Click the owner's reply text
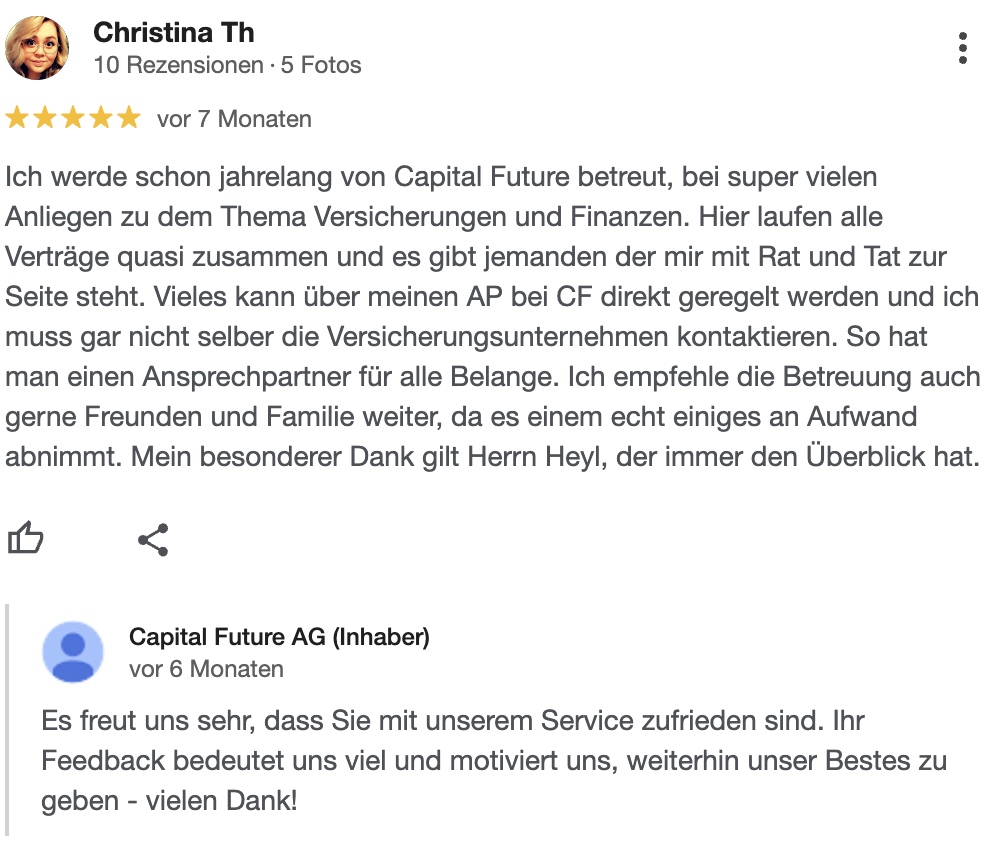The image size is (996, 842). point(494,761)
